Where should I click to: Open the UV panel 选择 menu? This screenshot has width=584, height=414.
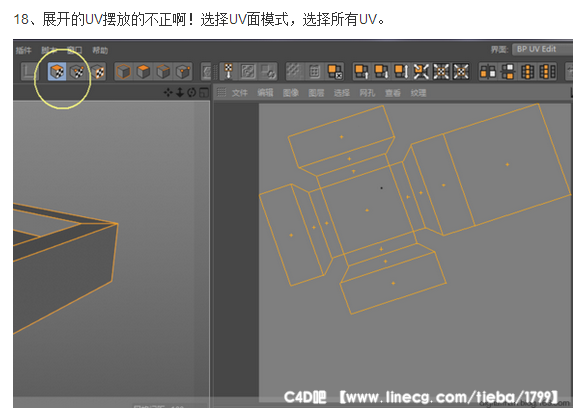[342, 93]
